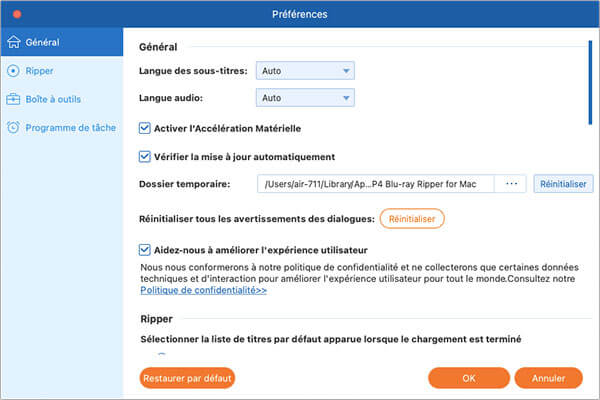This screenshot has height=400, width=600.
Task: Expand the Langue audio dropdown
Action: coord(305,98)
